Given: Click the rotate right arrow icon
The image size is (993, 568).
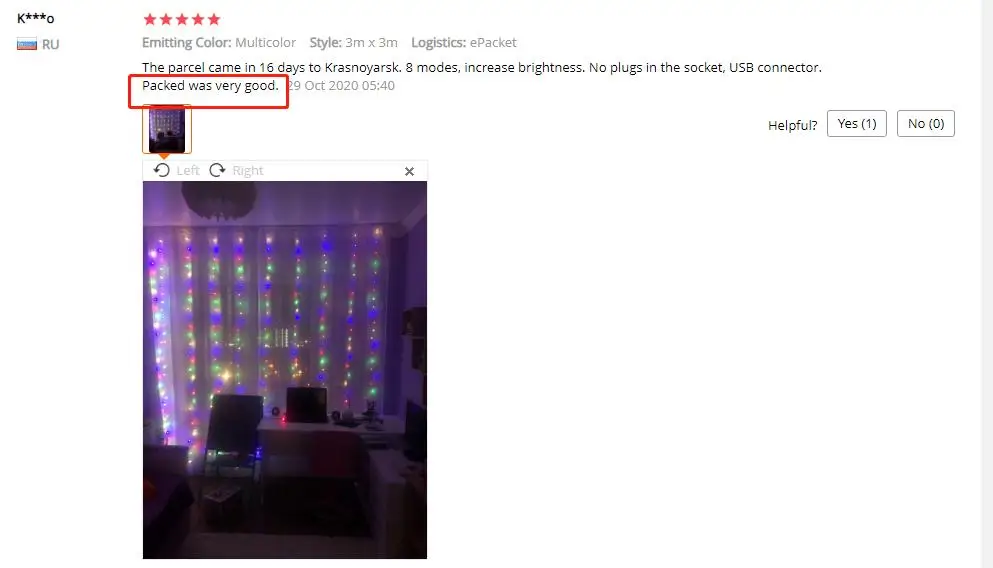Looking at the screenshot, I should pos(217,170).
